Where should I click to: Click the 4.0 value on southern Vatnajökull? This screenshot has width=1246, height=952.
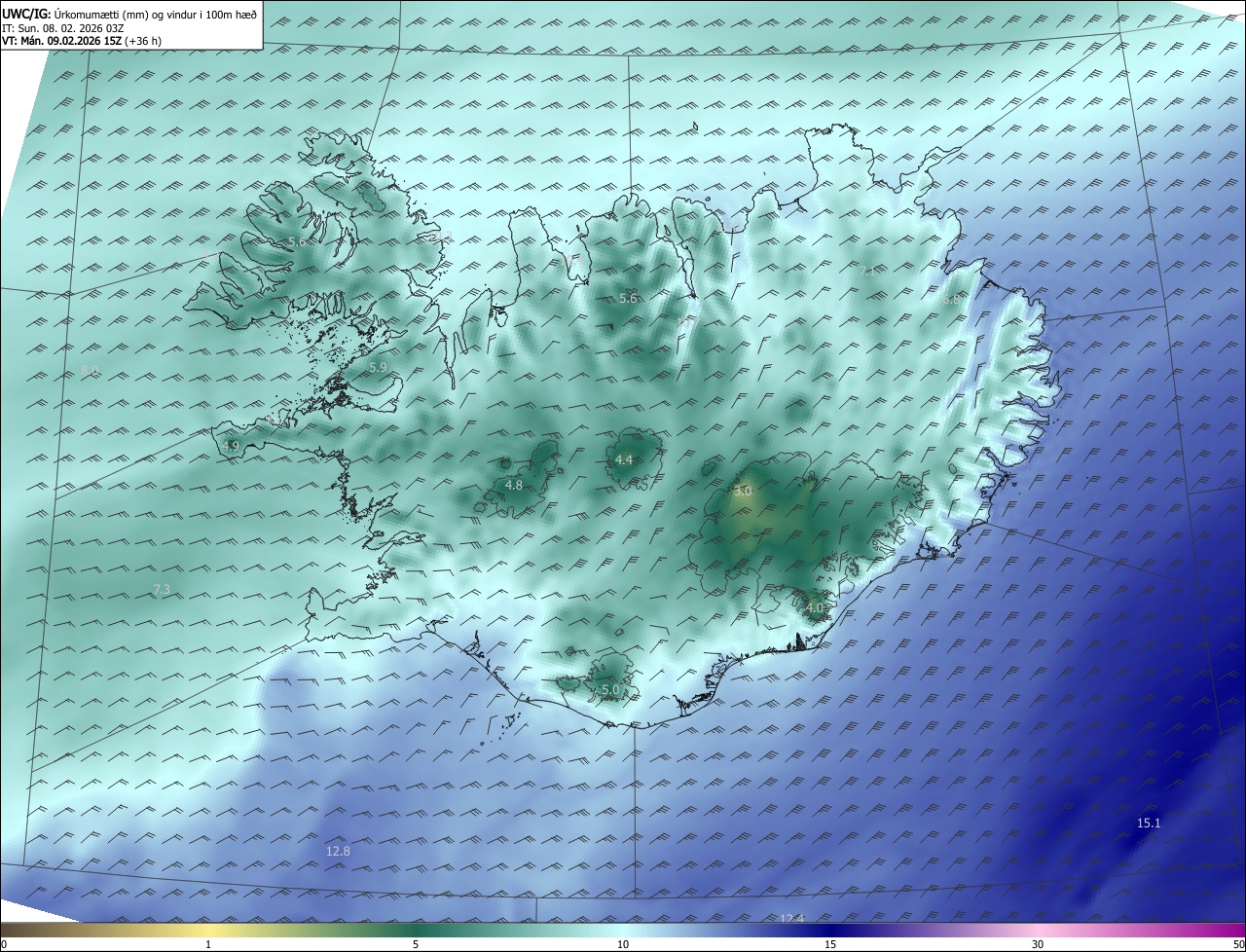pyautogui.click(x=815, y=607)
